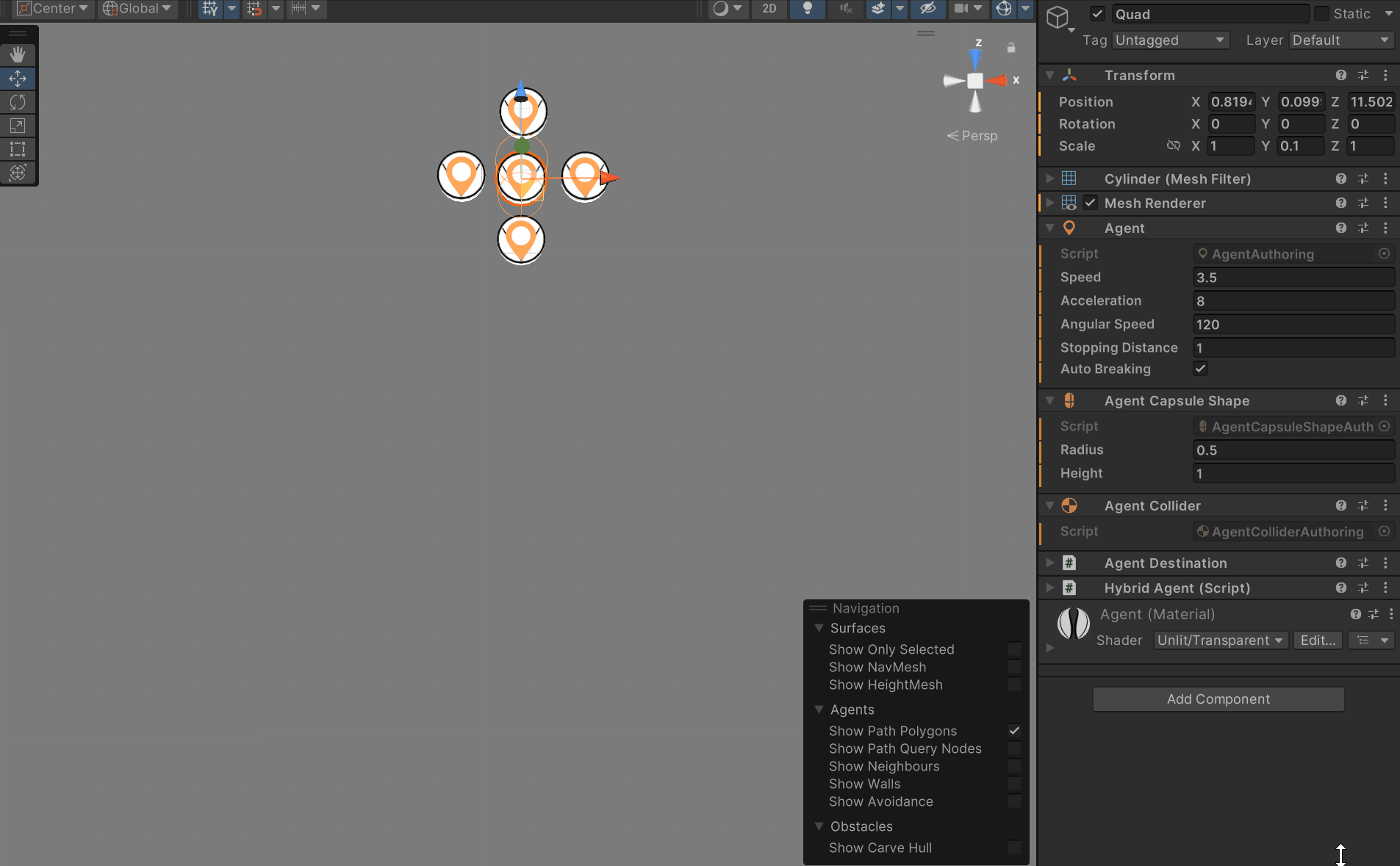Toggle Persp projection label
Image resolution: width=1400 pixels, height=866 pixels.
click(x=972, y=136)
